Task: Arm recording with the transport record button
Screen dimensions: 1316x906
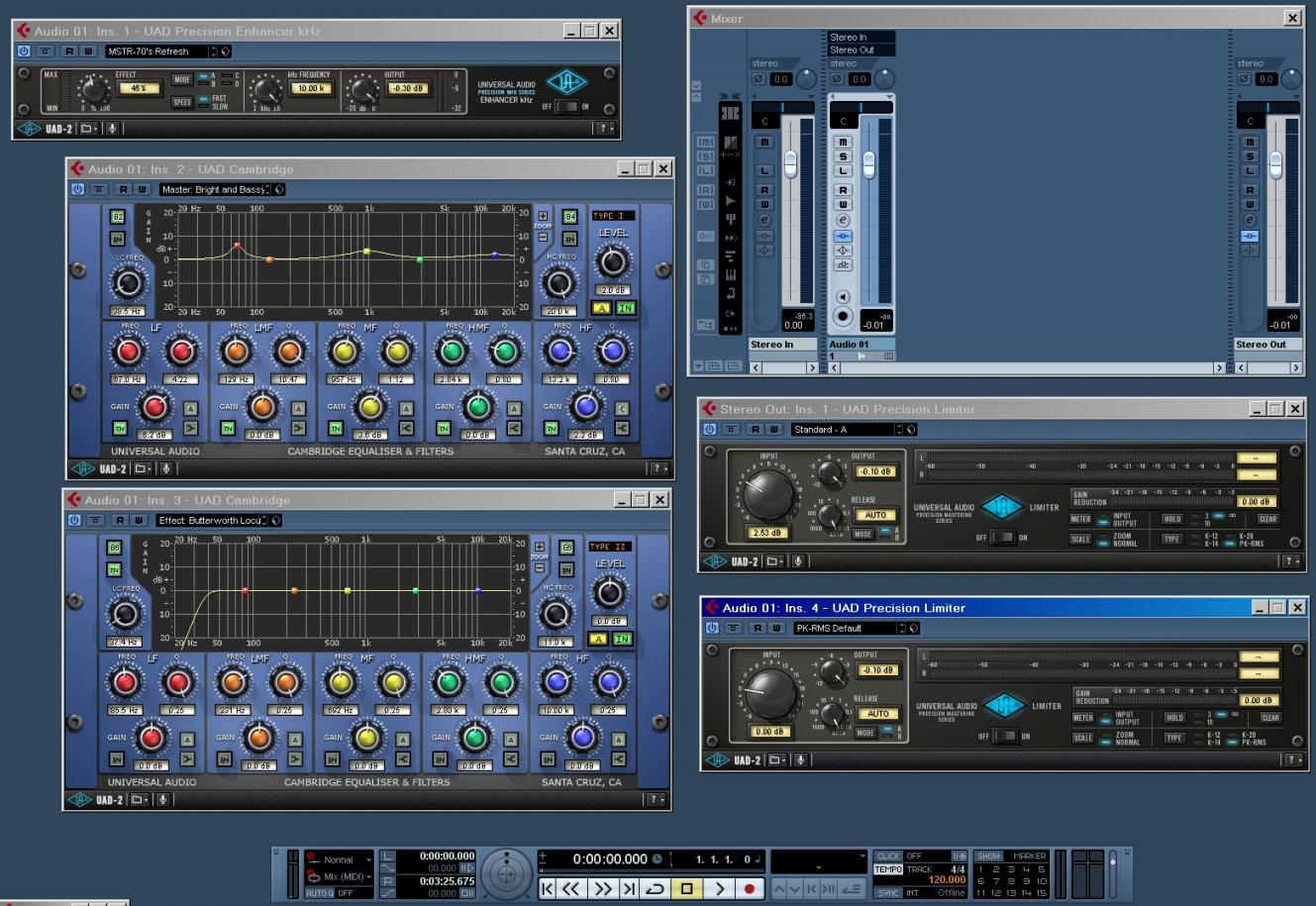Action: click(750, 888)
